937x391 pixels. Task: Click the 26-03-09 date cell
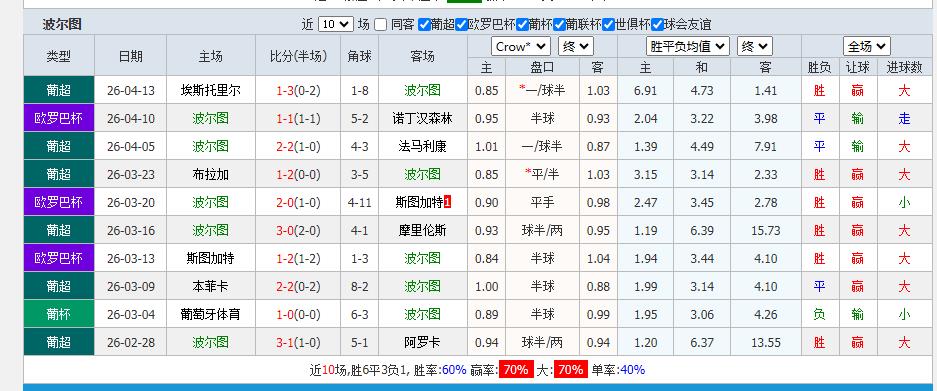pos(130,286)
